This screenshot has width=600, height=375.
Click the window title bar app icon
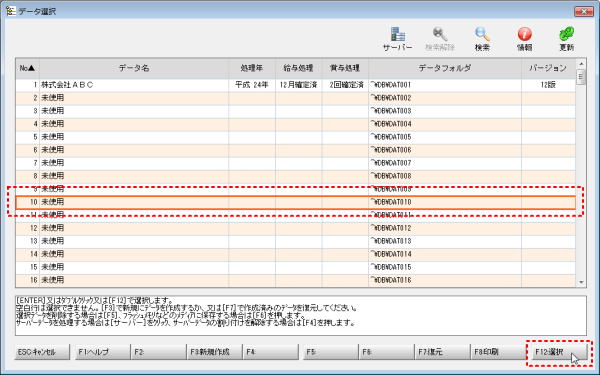[11, 11]
